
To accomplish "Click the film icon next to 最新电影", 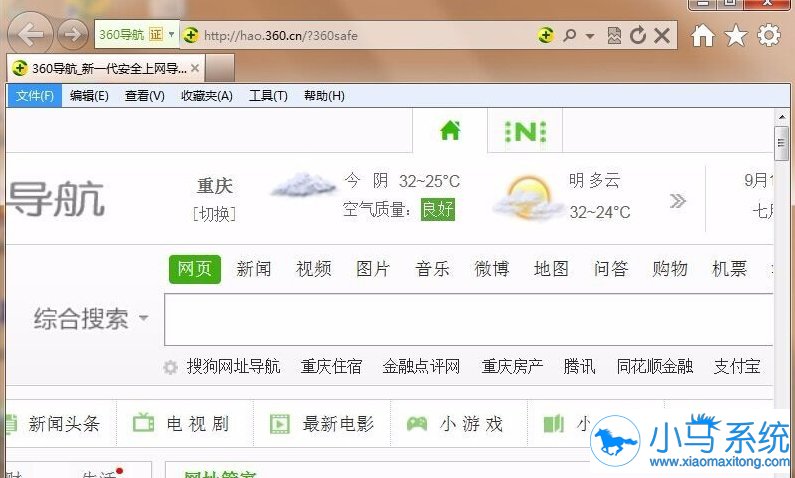I will (x=279, y=423).
